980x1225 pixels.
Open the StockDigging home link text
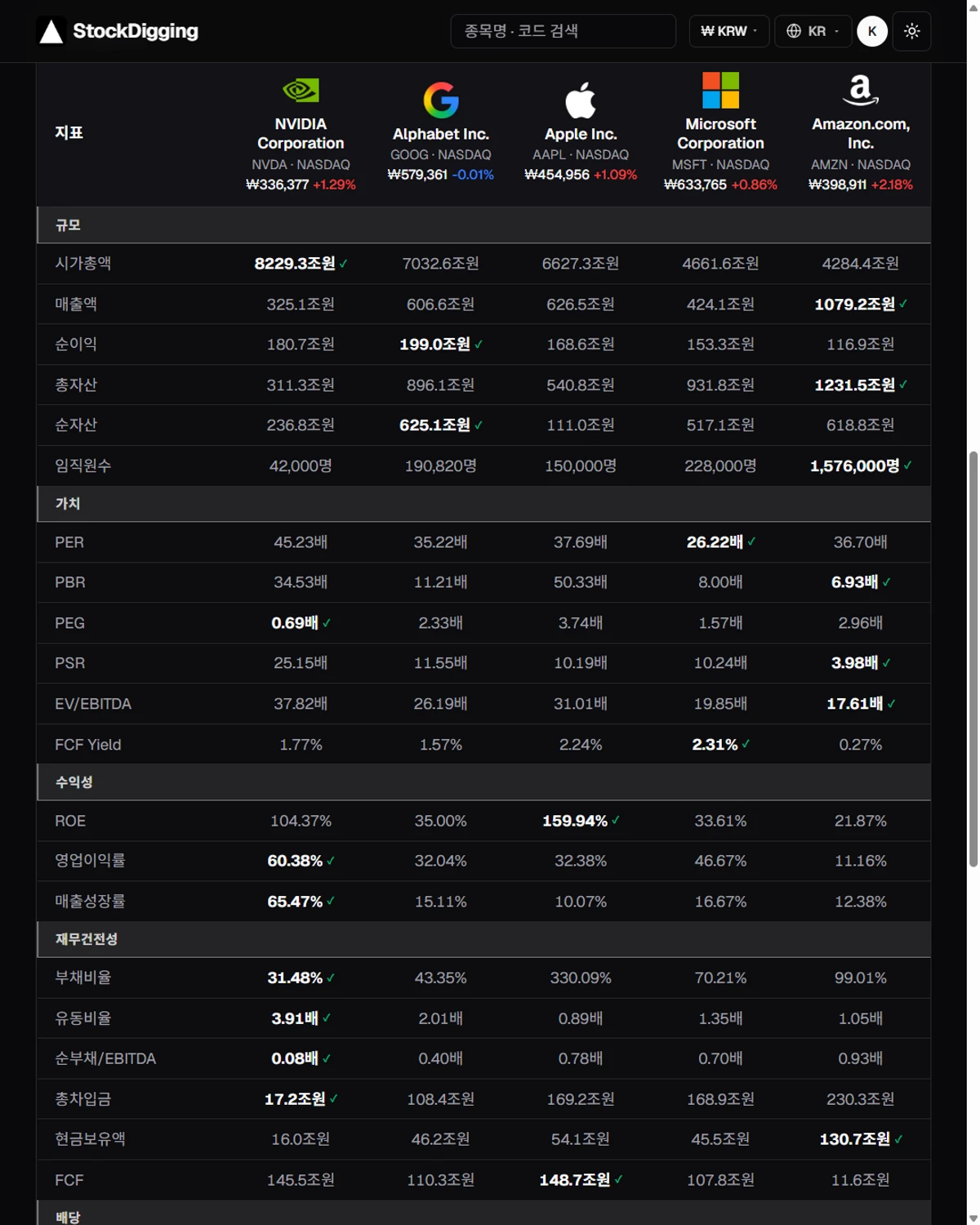[136, 31]
